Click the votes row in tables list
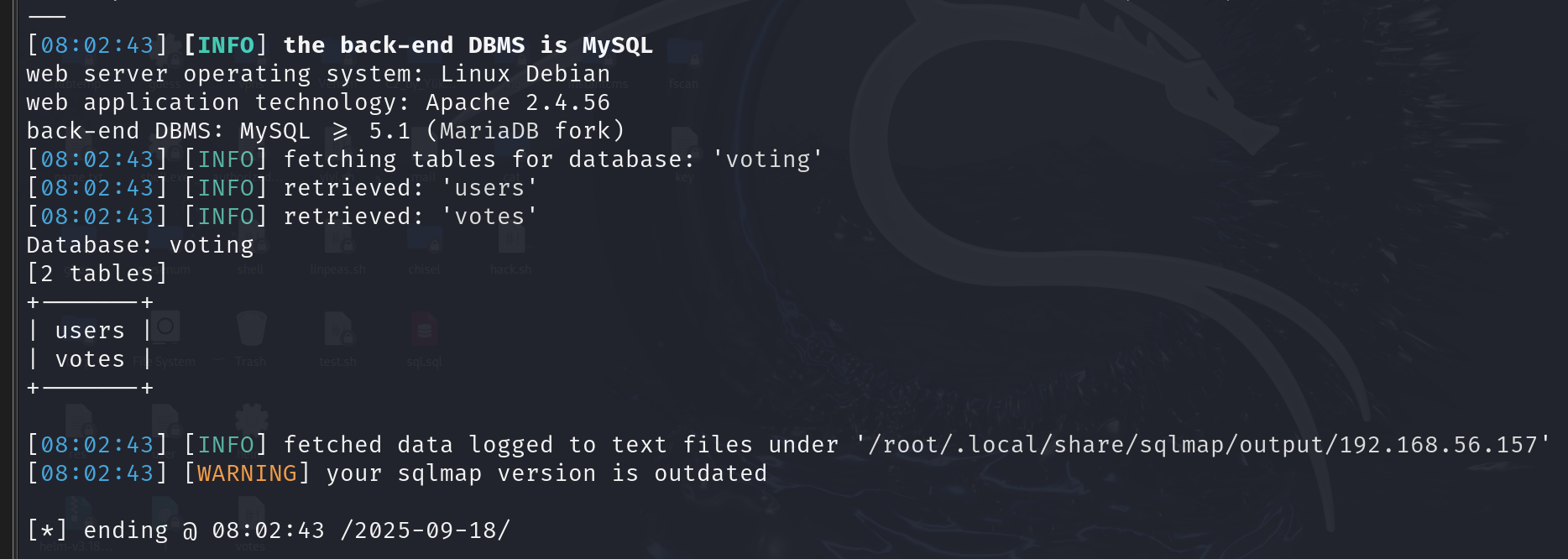This screenshot has width=1568, height=559. coord(90,359)
